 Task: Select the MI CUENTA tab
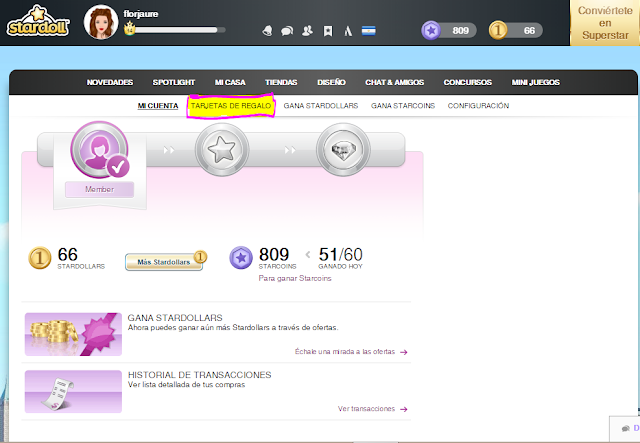click(158, 106)
